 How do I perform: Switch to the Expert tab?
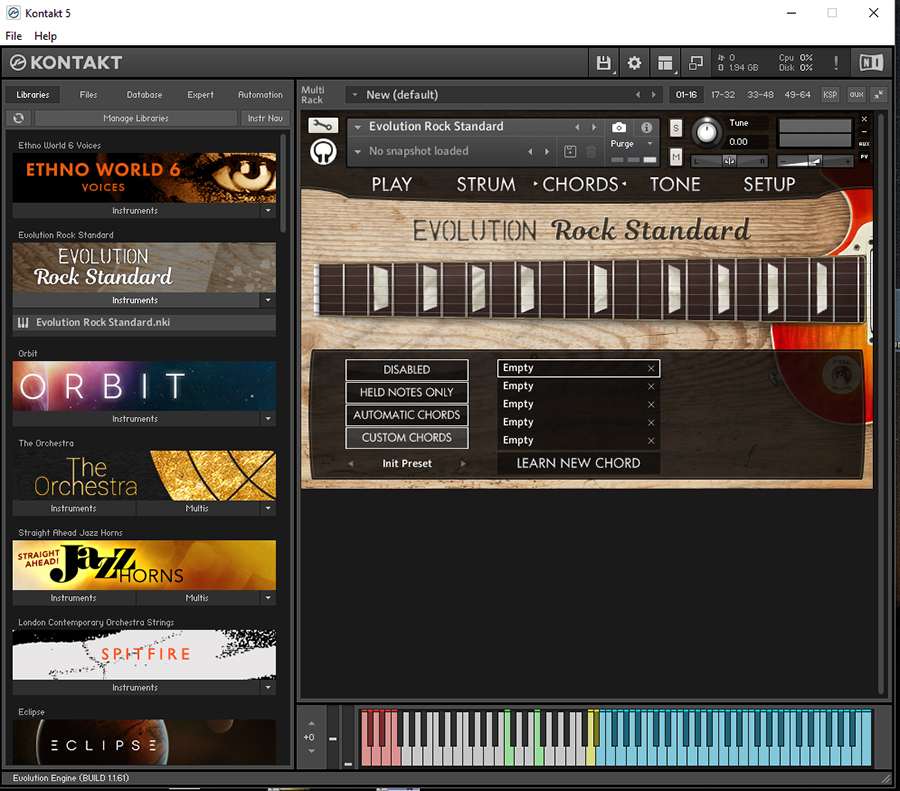coord(200,95)
